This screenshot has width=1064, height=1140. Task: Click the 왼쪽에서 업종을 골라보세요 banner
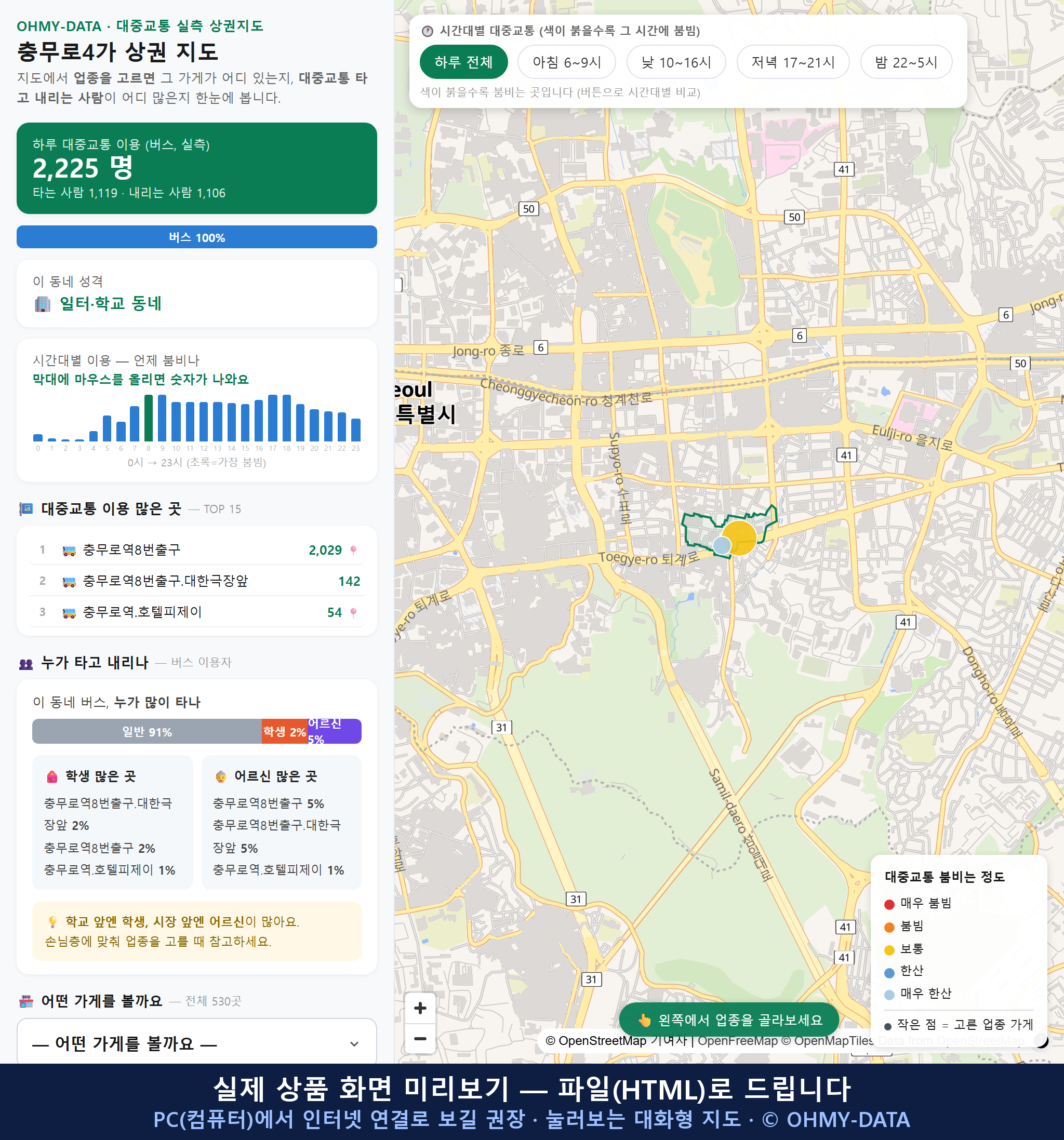coord(729,1020)
